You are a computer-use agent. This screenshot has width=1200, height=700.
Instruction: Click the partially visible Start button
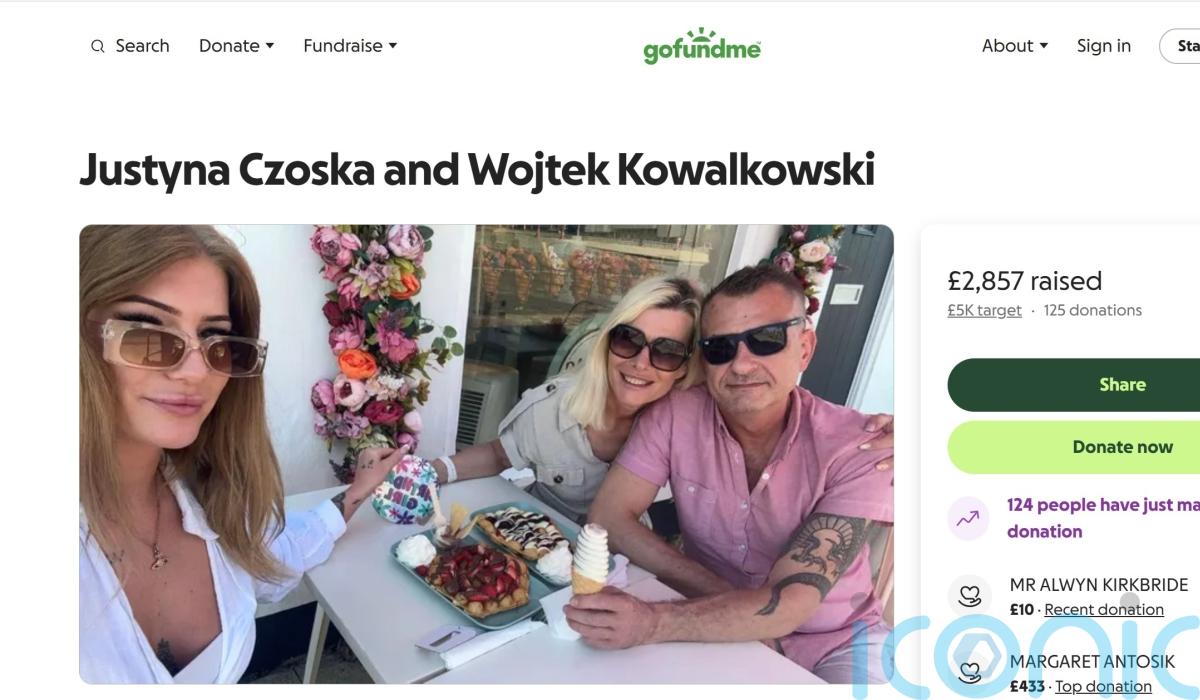(1180, 46)
